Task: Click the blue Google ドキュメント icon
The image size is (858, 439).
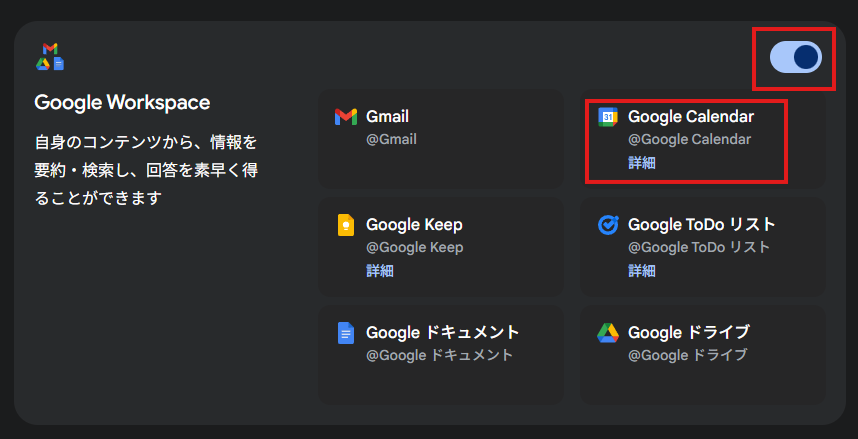Action: 346,333
